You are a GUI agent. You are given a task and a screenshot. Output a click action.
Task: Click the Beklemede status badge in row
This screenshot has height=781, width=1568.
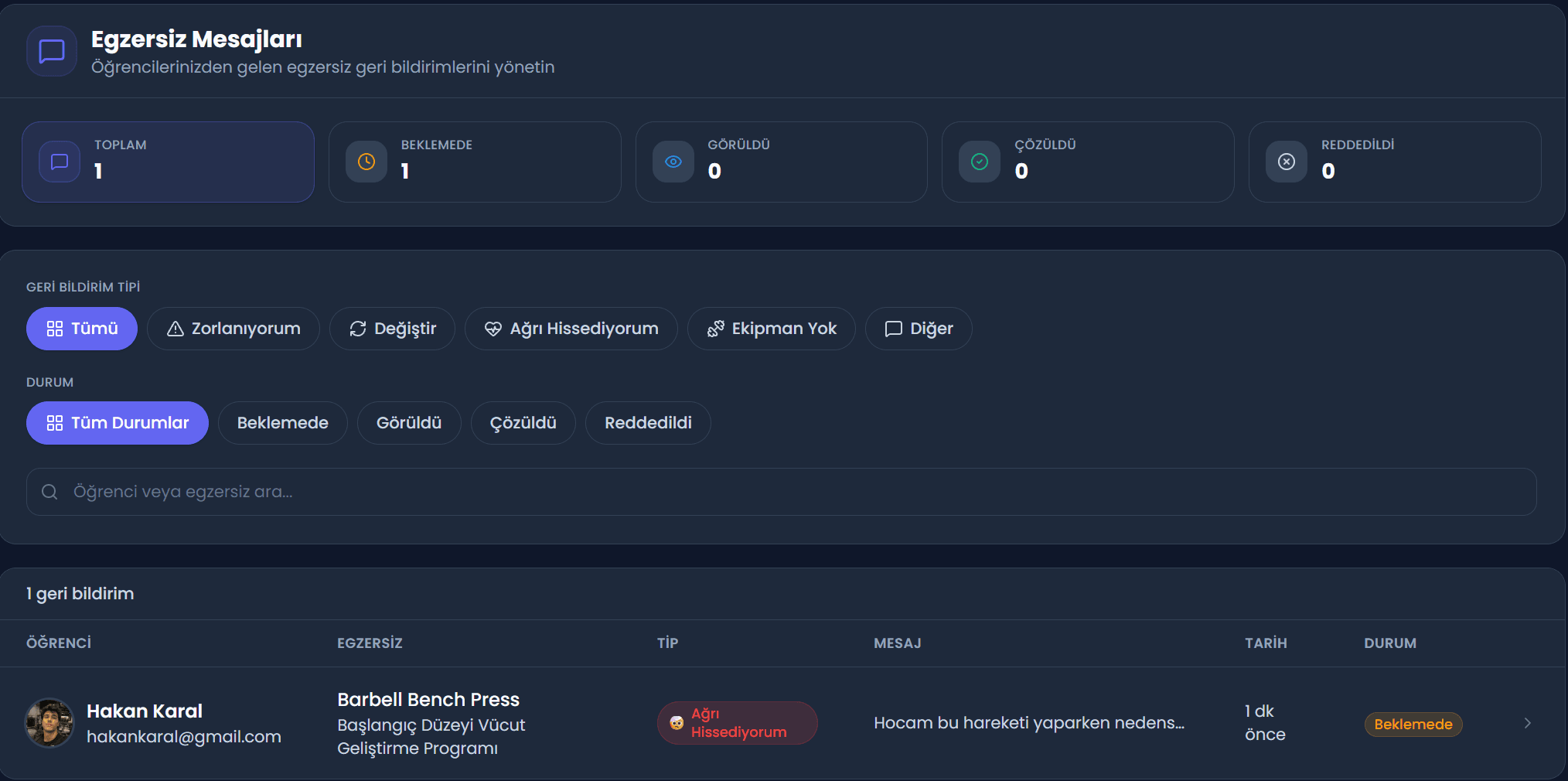tap(1413, 725)
